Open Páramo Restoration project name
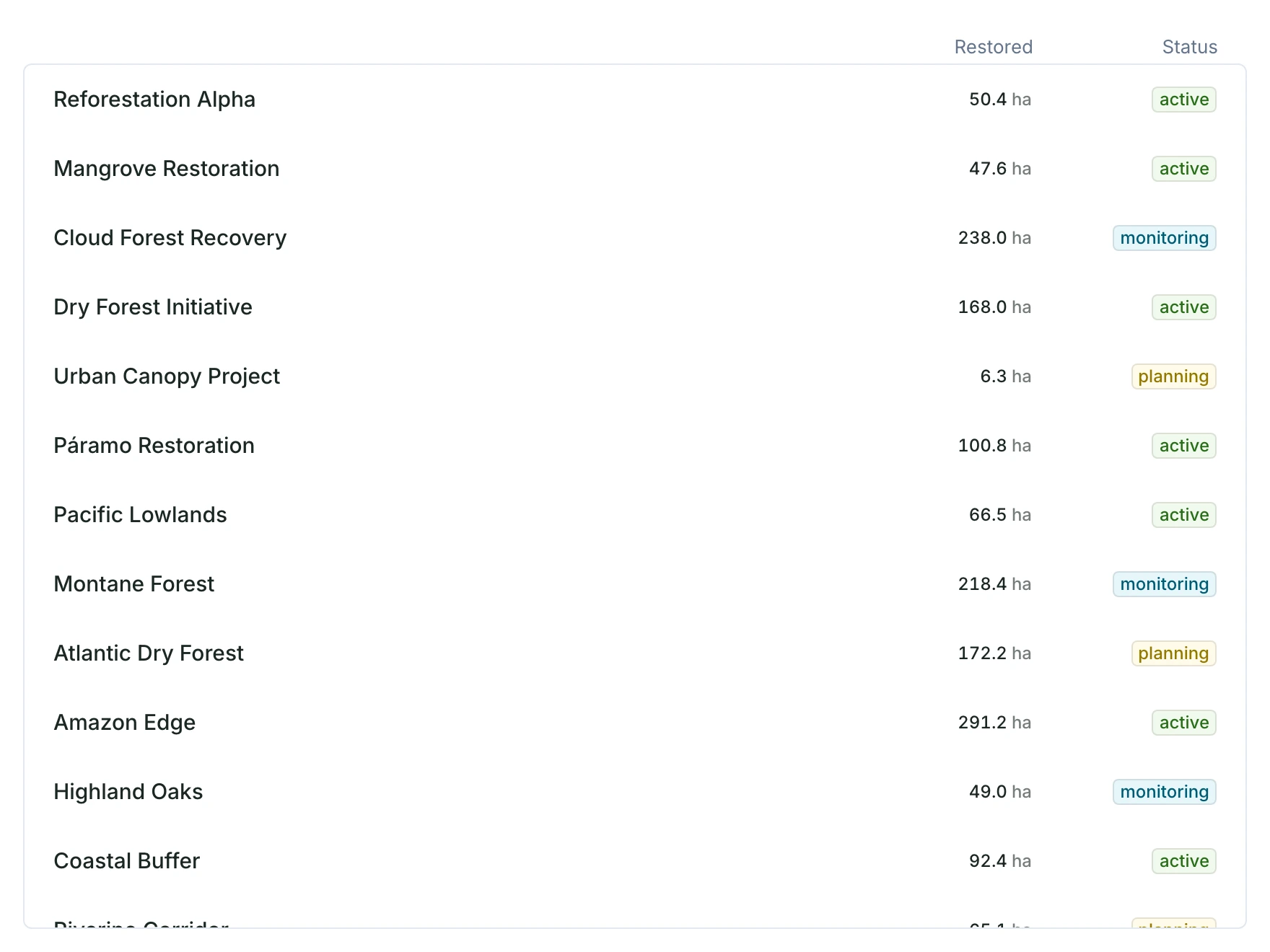This screenshot has height=952, width=1270. pyautogui.click(x=154, y=446)
